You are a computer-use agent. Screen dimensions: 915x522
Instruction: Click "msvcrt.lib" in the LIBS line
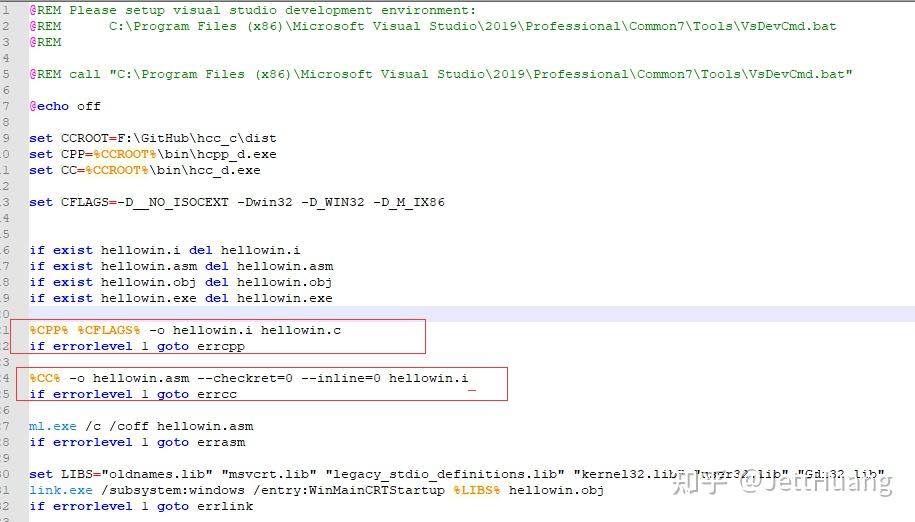[269, 474]
